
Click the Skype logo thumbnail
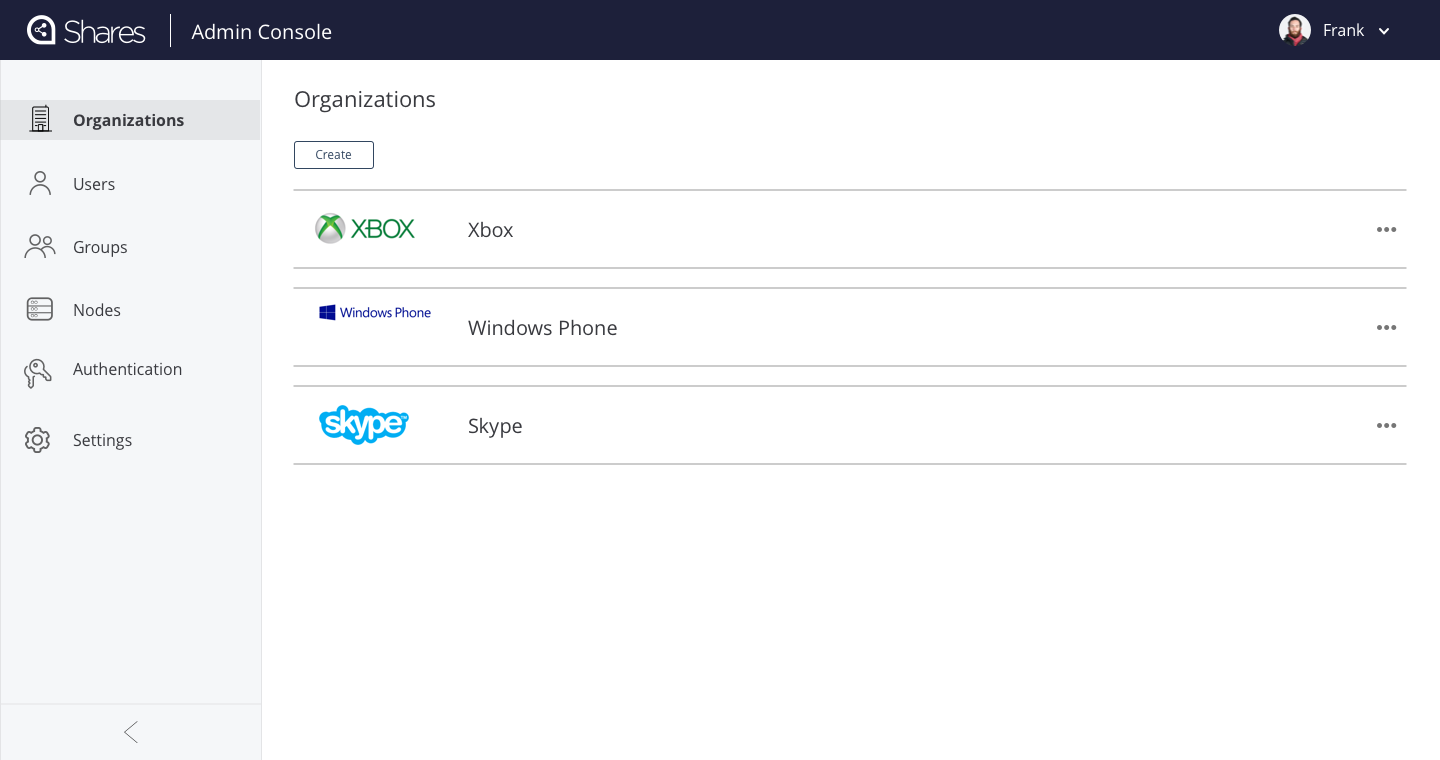pos(364,425)
